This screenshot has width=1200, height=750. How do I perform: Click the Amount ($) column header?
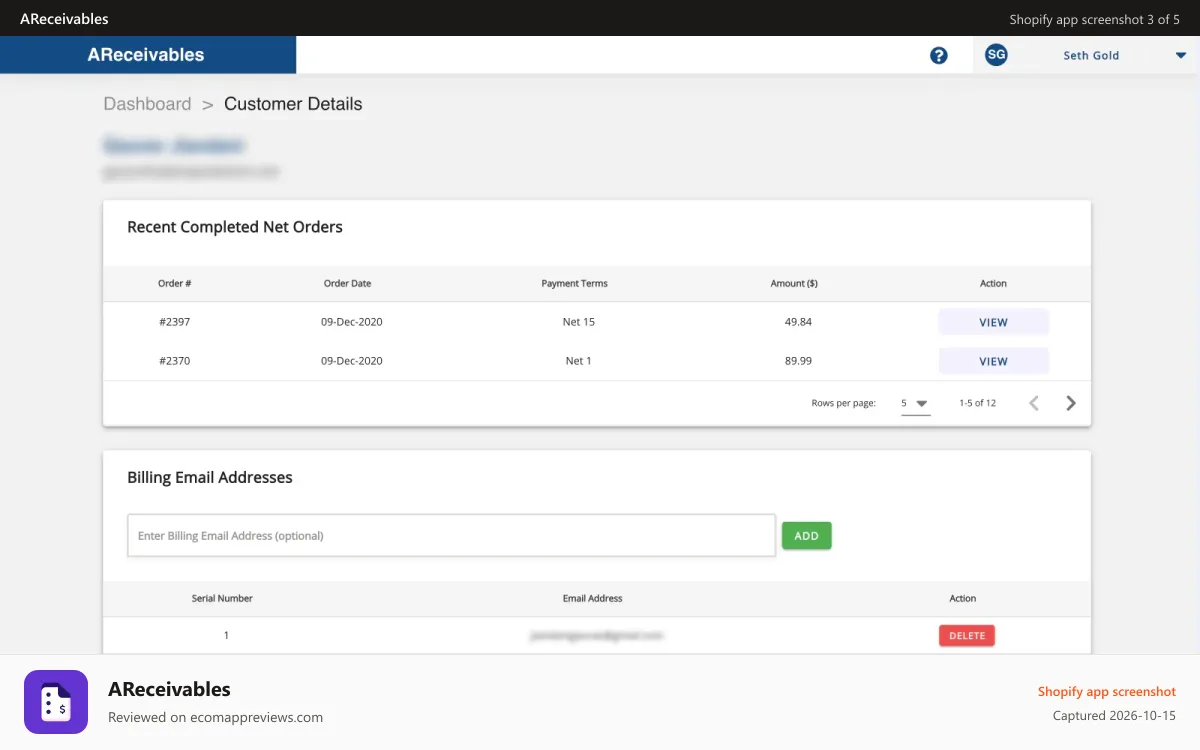[794, 284]
